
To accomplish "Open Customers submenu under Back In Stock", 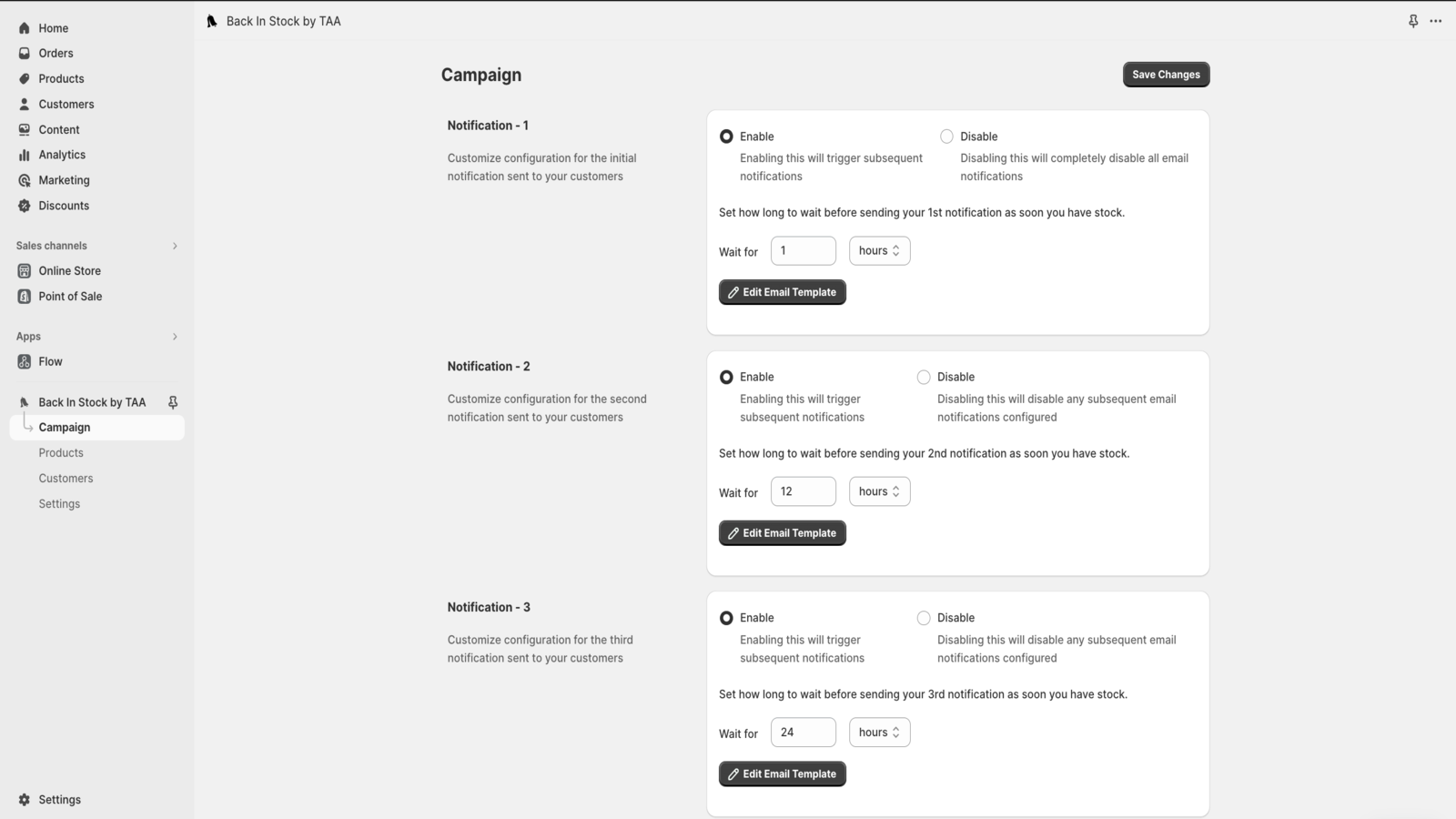I will [66, 479].
